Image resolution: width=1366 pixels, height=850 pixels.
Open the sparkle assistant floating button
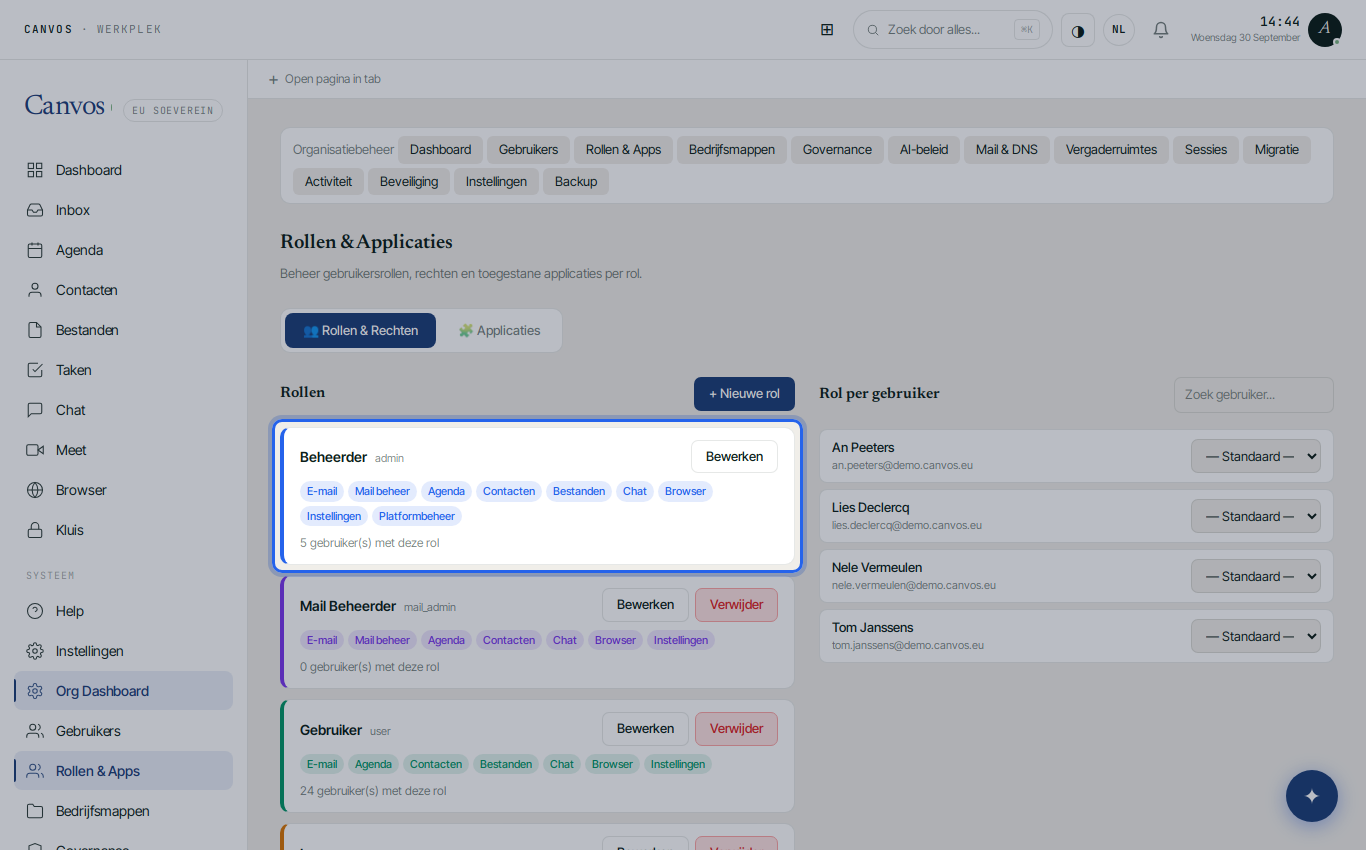pos(1312,796)
